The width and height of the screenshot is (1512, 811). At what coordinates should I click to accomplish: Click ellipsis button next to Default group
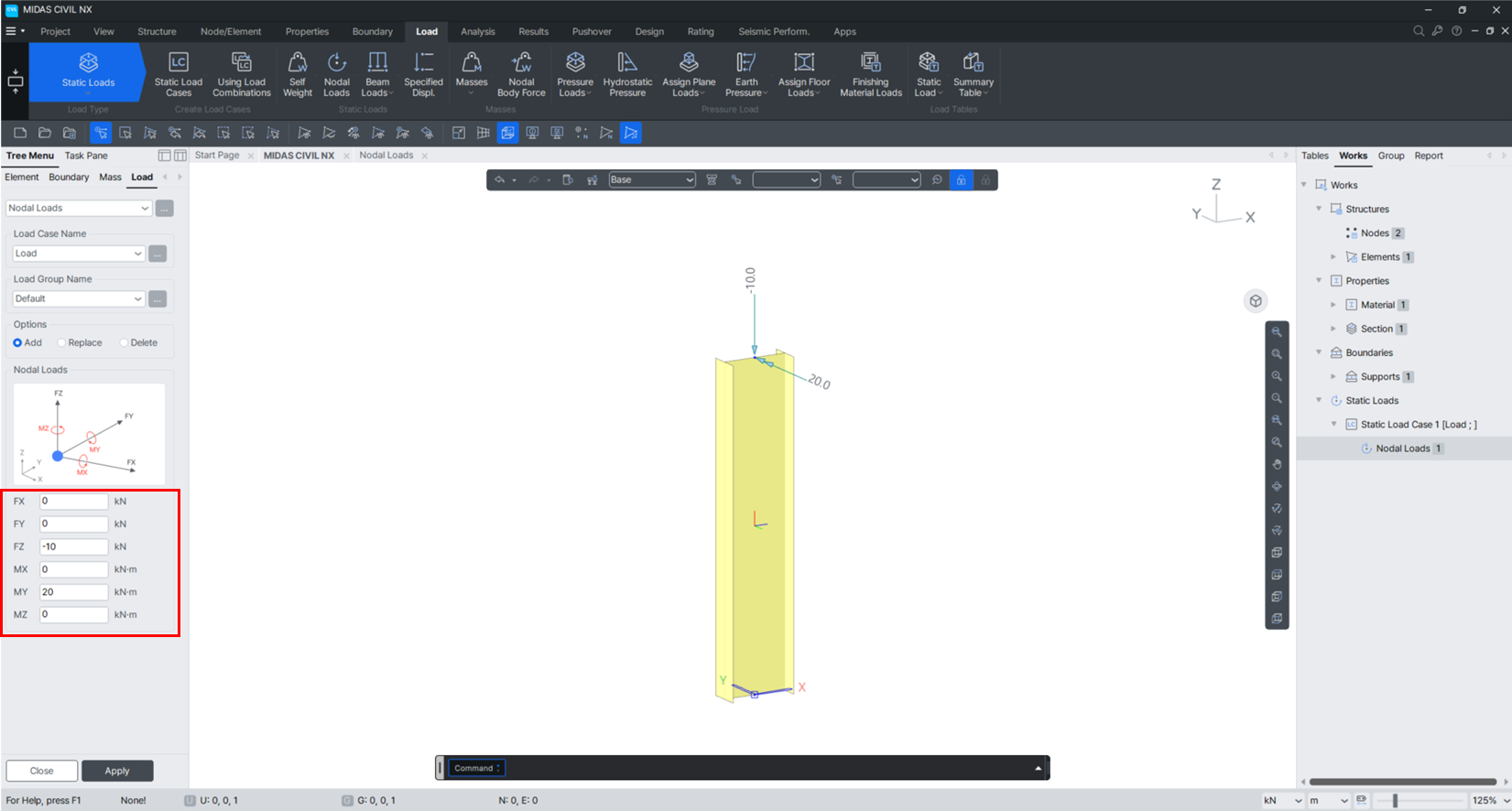click(x=158, y=298)
